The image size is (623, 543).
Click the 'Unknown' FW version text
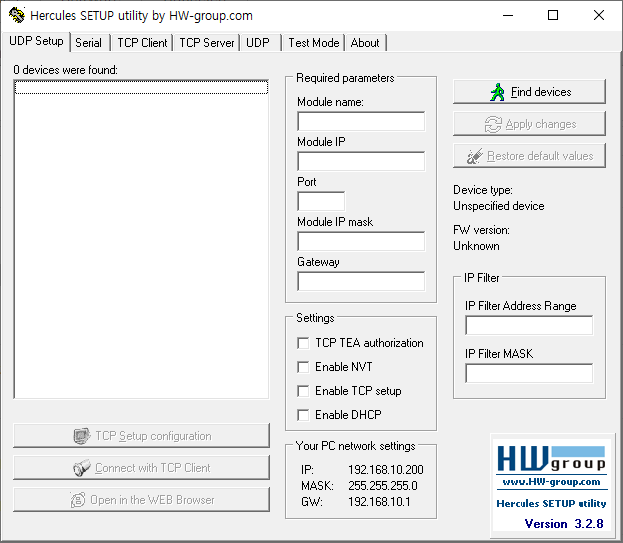[476, 246]
